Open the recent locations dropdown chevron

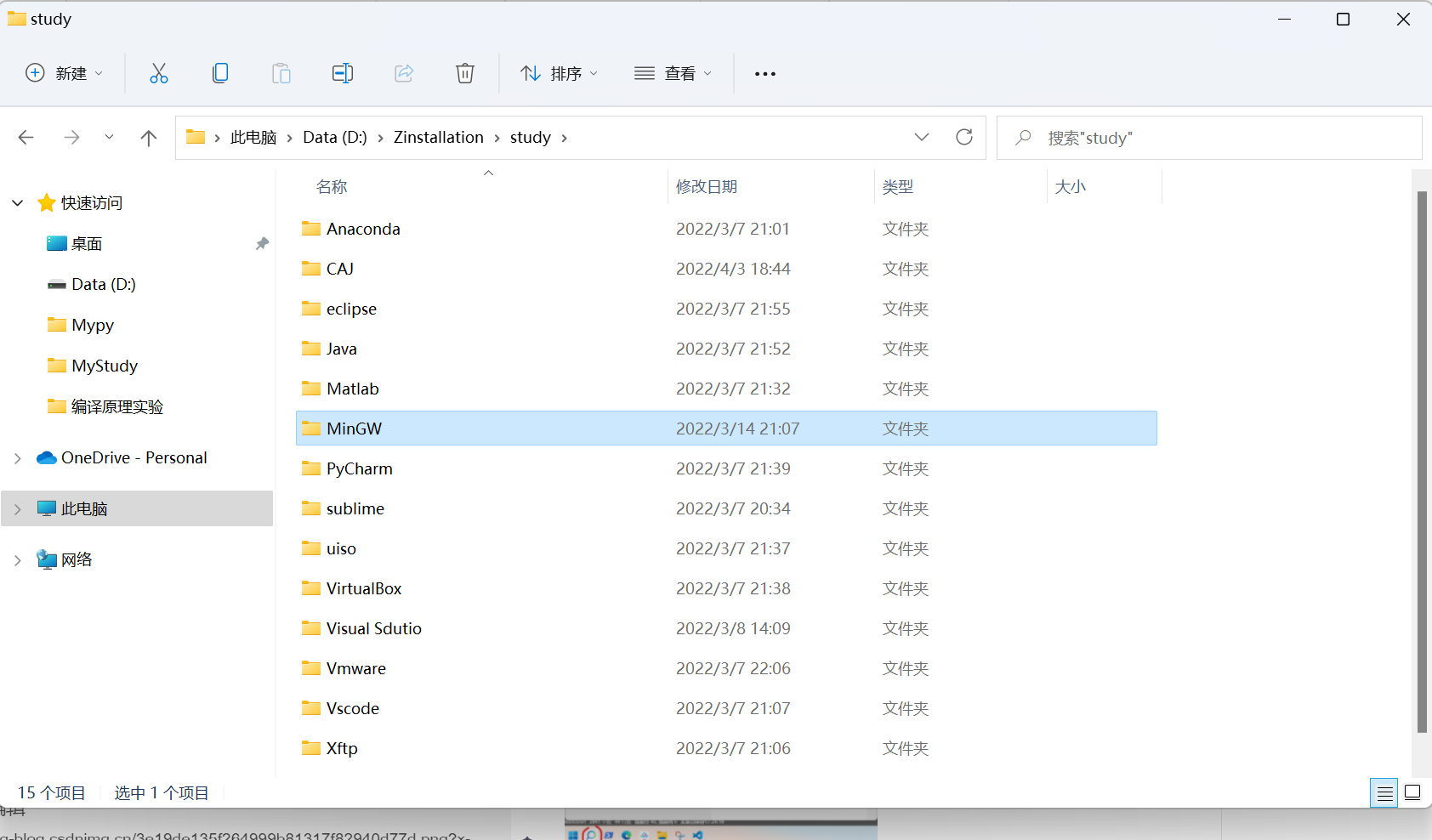coord(109,138)
